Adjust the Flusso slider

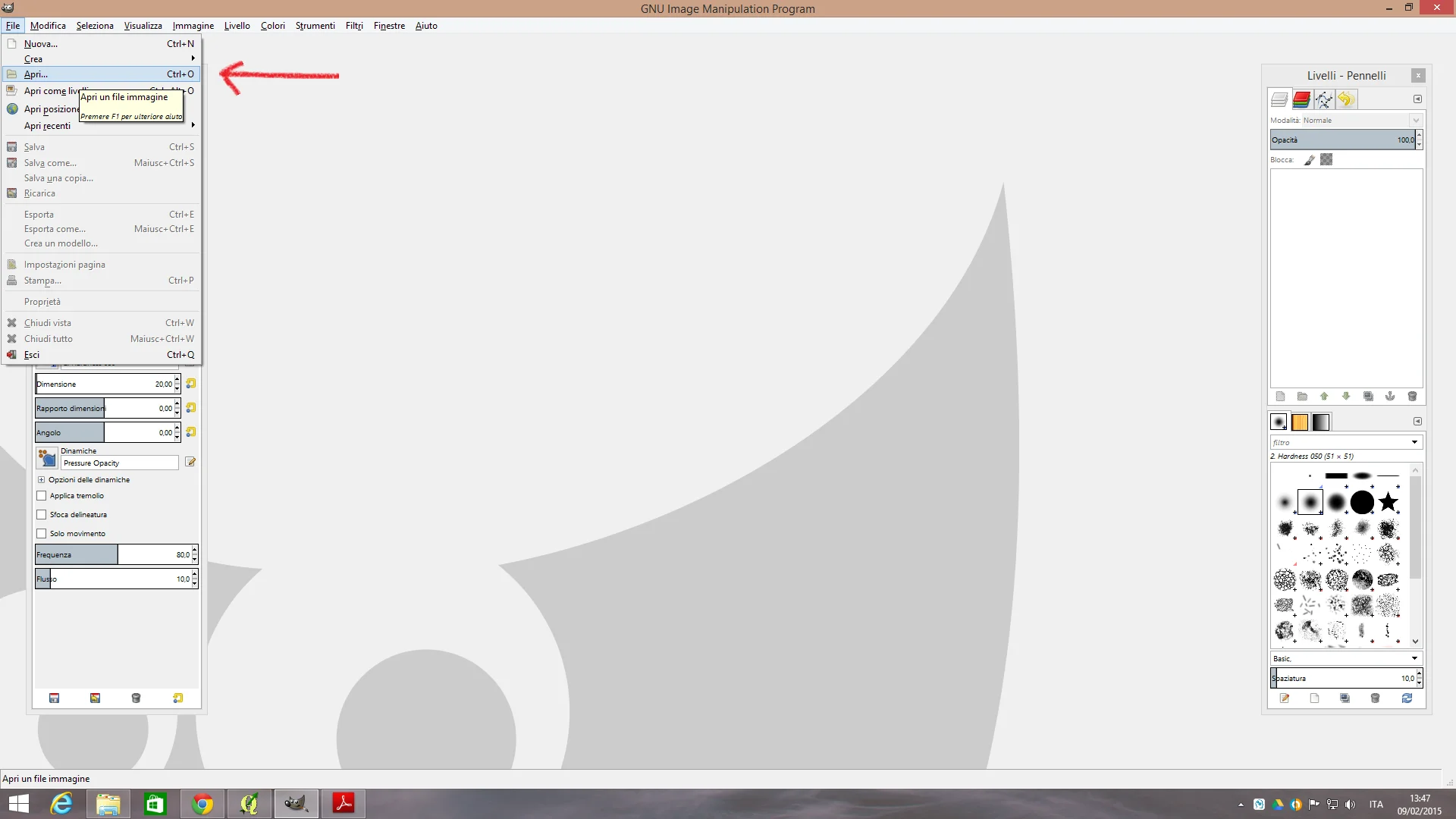(x=114, y=579)
